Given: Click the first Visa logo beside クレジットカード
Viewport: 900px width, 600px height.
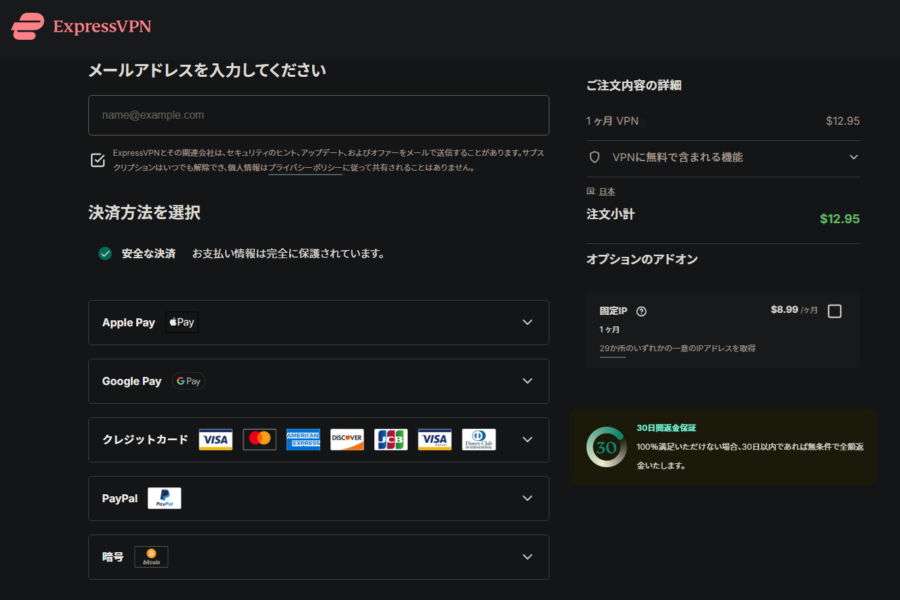Looking at the screenshot, I should coord(216,440).
